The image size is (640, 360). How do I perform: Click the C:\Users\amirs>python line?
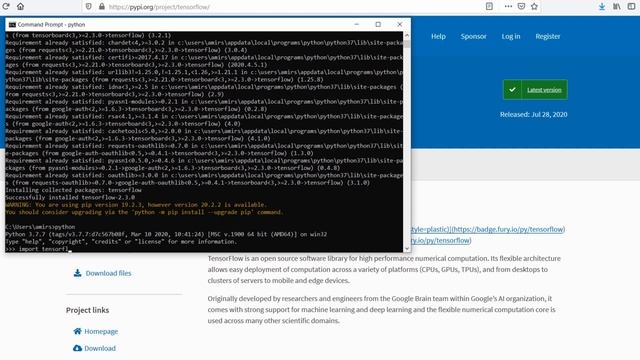40,227
